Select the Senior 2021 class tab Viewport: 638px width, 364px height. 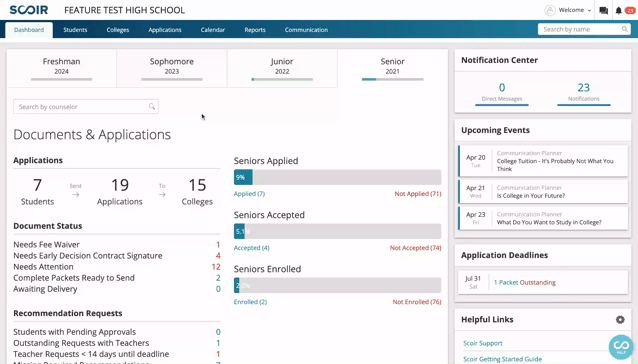(x=393, y=68)
